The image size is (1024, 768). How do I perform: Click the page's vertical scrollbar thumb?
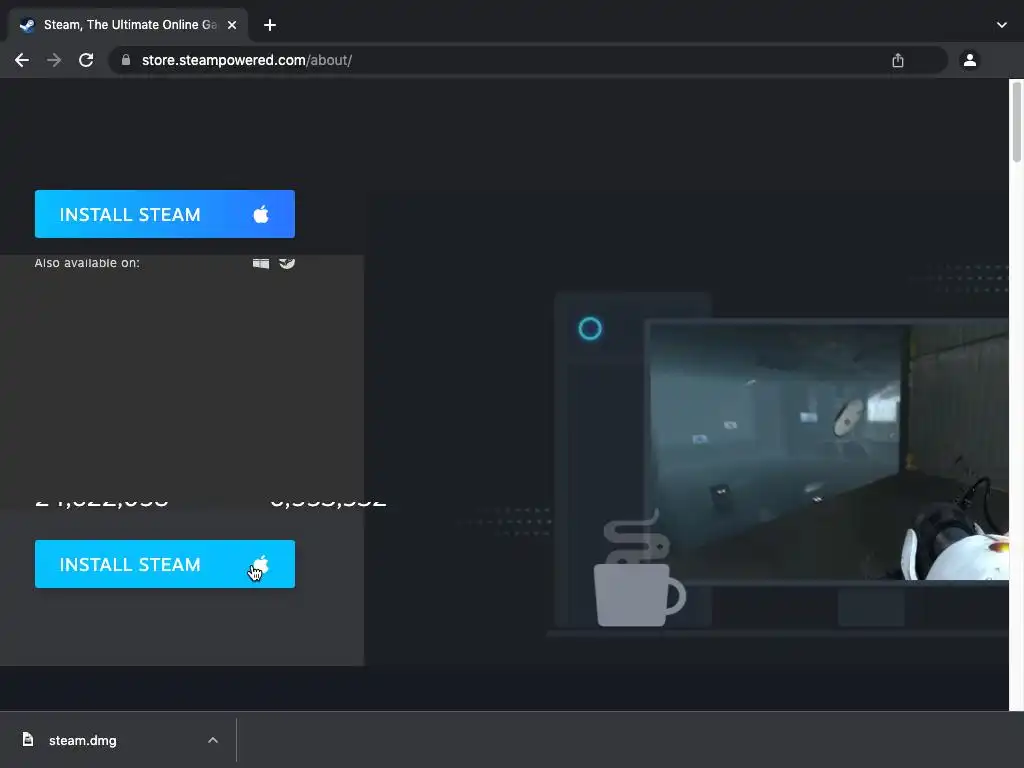tap(1016, 122)
